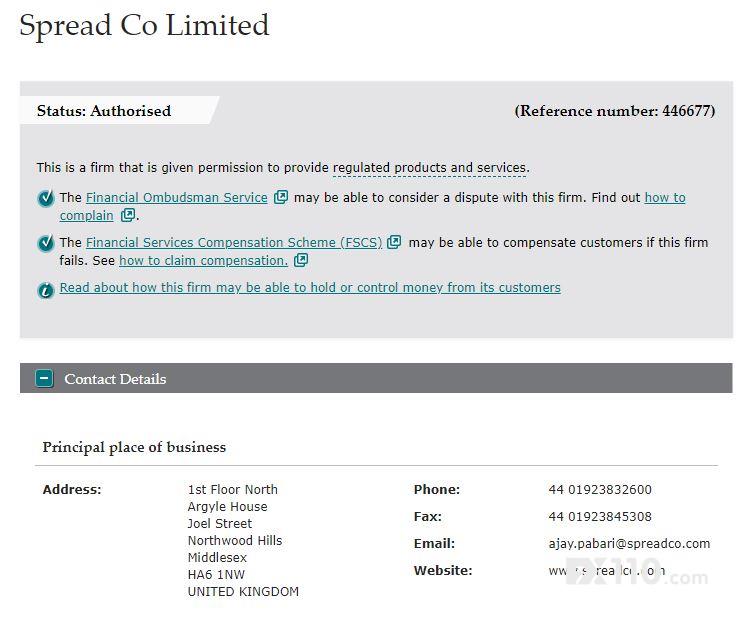Click the info icon beside 'Read about' link

coord(46,290)
